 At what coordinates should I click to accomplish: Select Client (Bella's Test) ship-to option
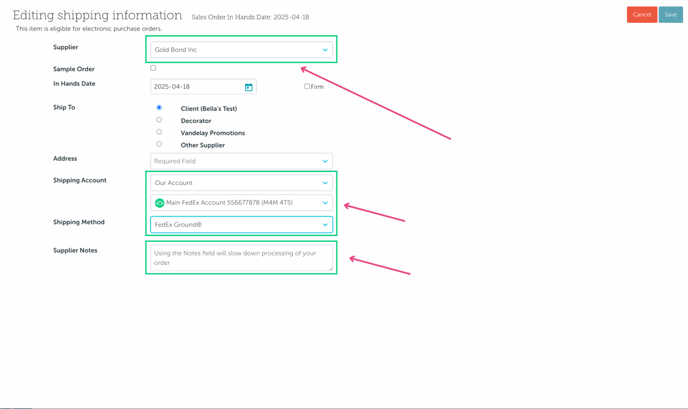(x=159, y=108)
